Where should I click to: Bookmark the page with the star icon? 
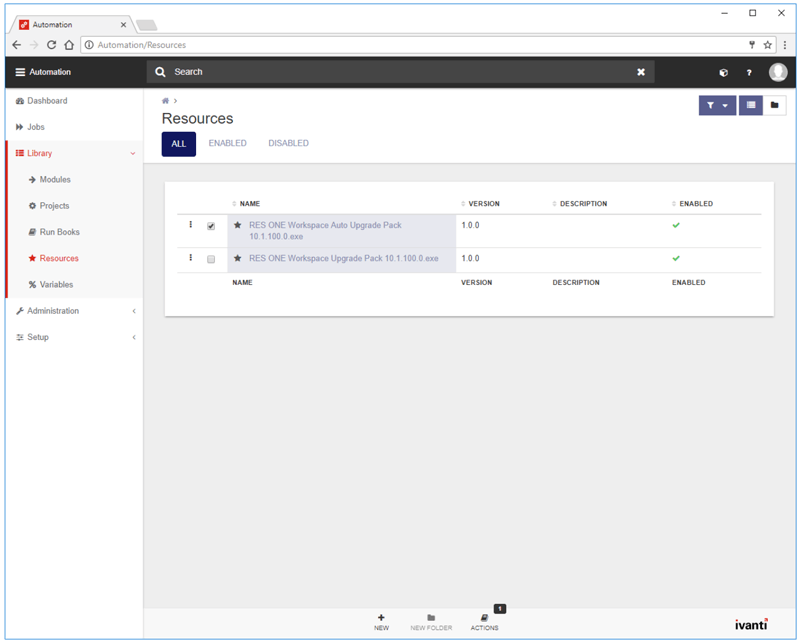pyautogui.click(x=767, y=45)
